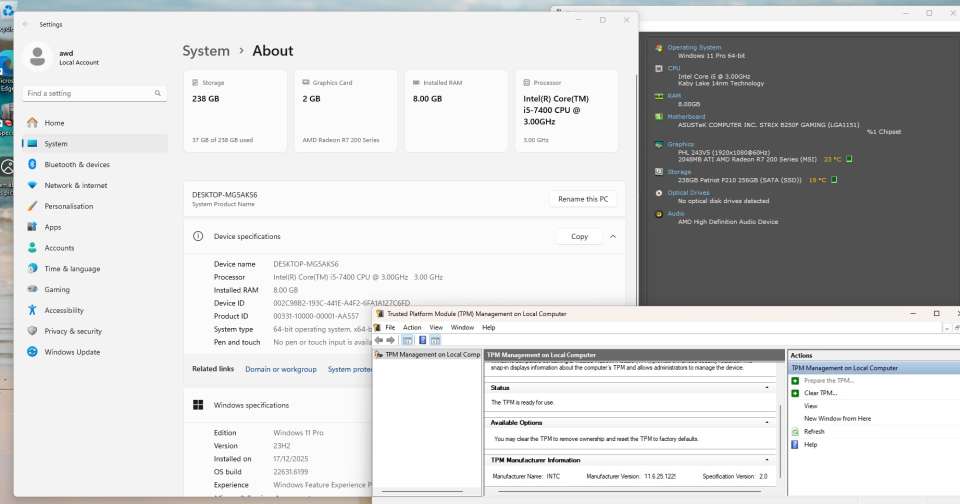Open Network & internet settings page

pyautogui.click(x=75, y=185)
